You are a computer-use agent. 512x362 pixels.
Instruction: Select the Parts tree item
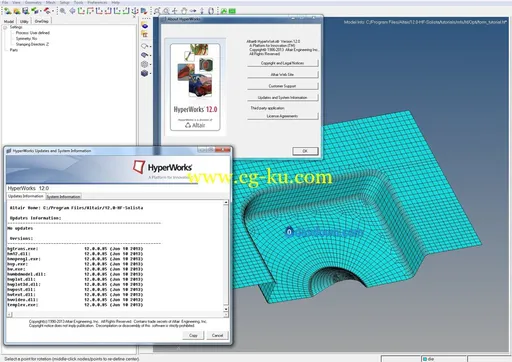tap(14, 50)
